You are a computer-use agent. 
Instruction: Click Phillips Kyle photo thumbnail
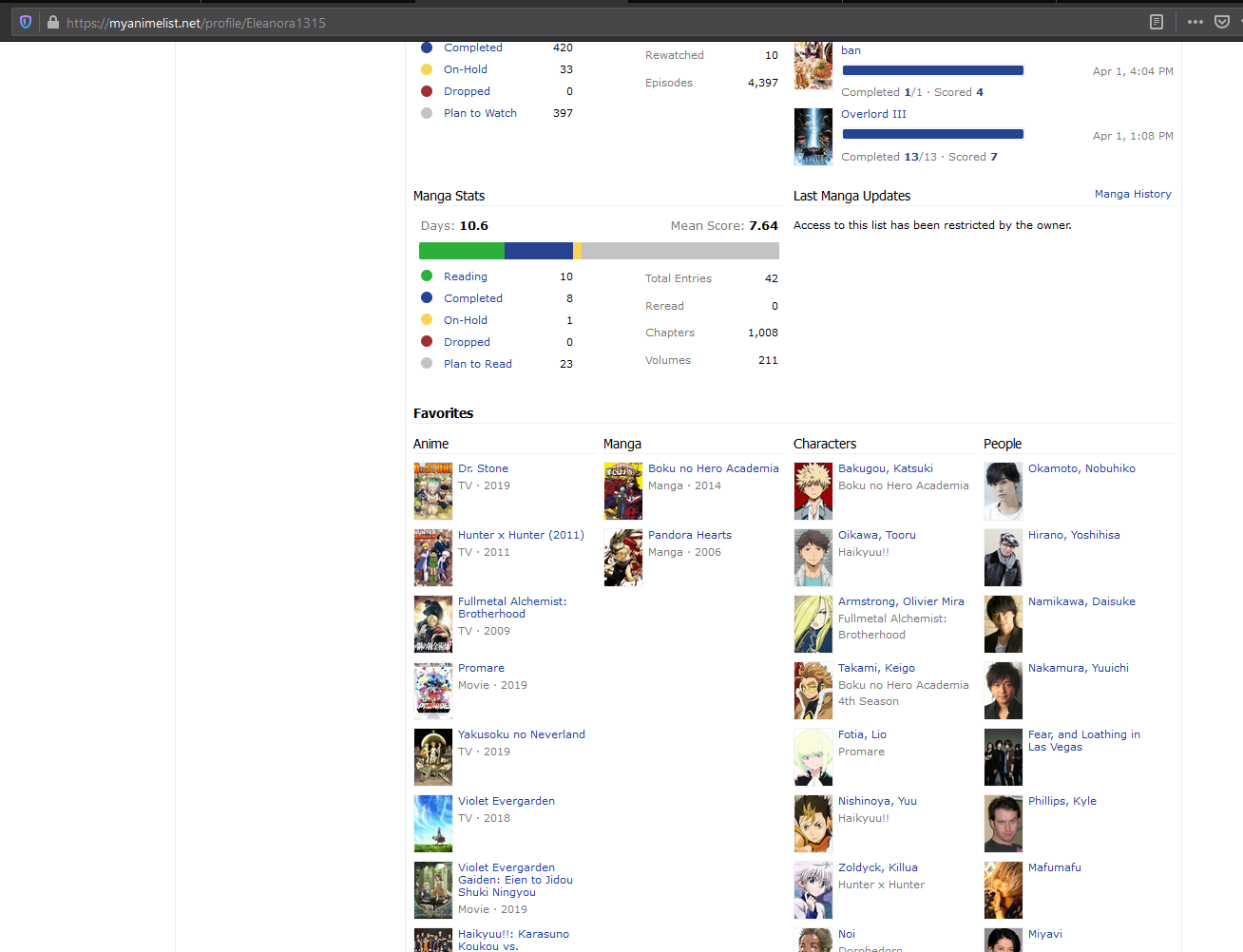point(1004,824)
